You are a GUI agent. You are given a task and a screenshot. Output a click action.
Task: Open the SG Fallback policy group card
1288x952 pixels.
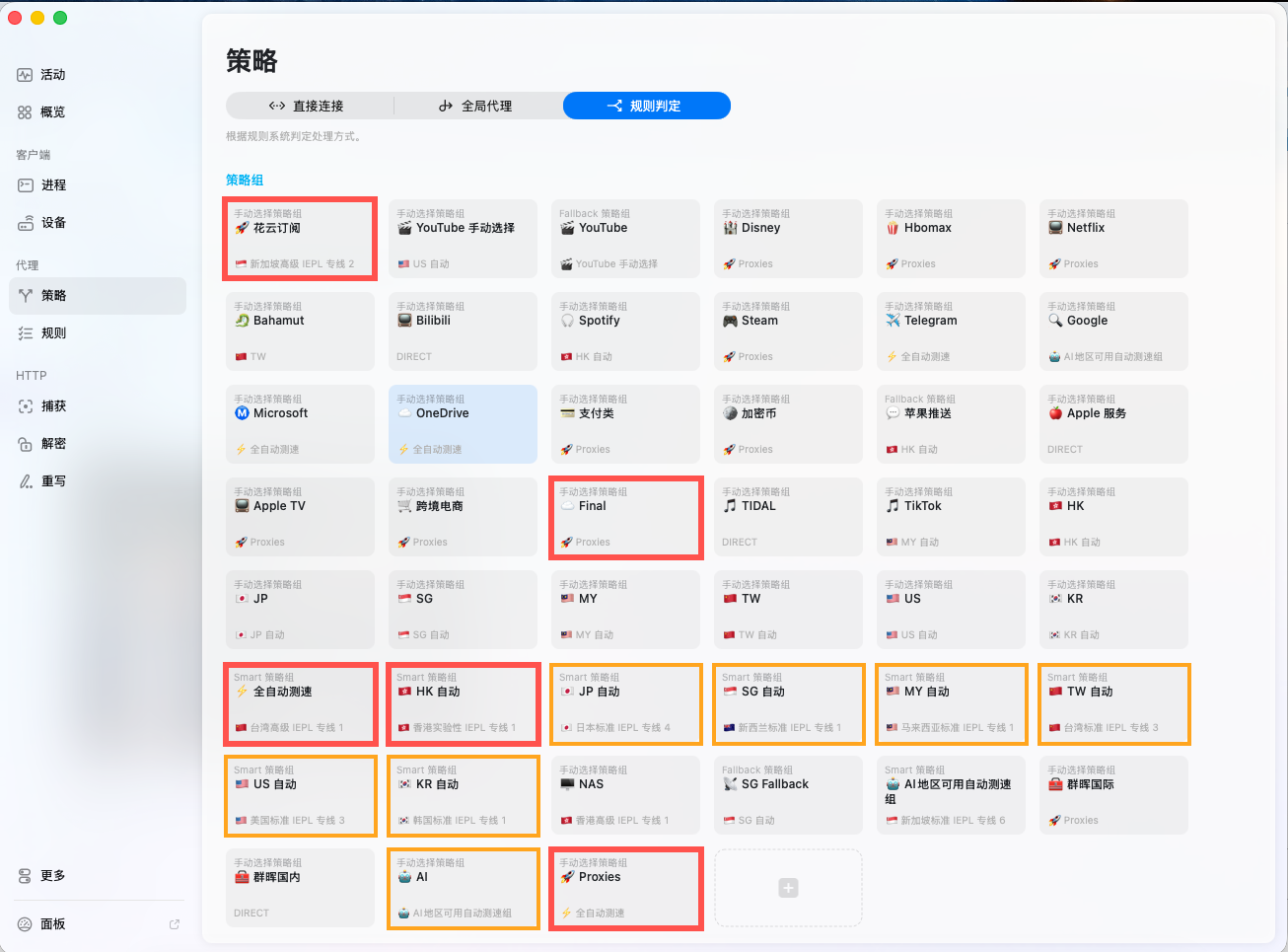coord(788,795)
